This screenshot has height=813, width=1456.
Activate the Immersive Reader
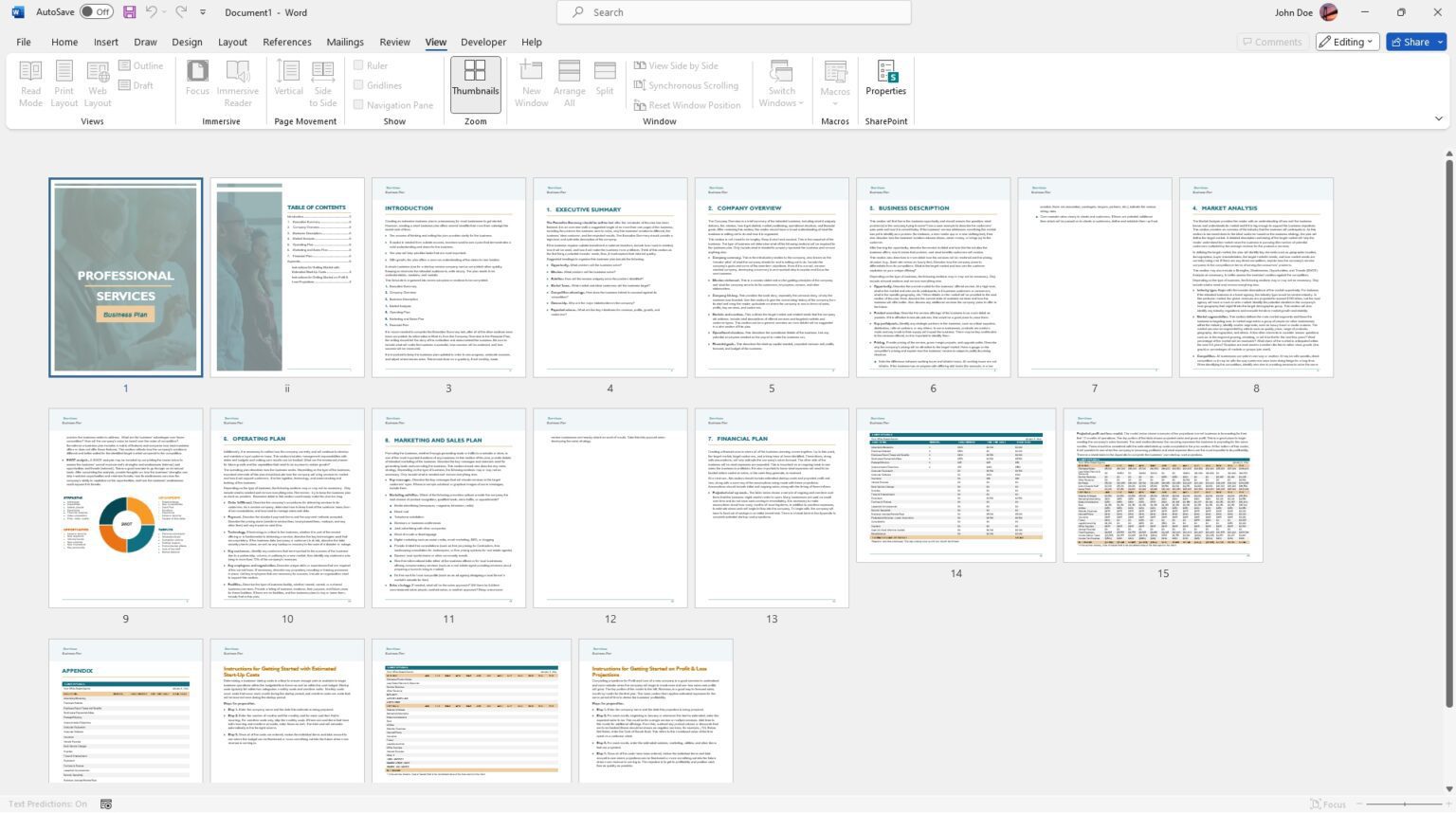coord(237,84)
